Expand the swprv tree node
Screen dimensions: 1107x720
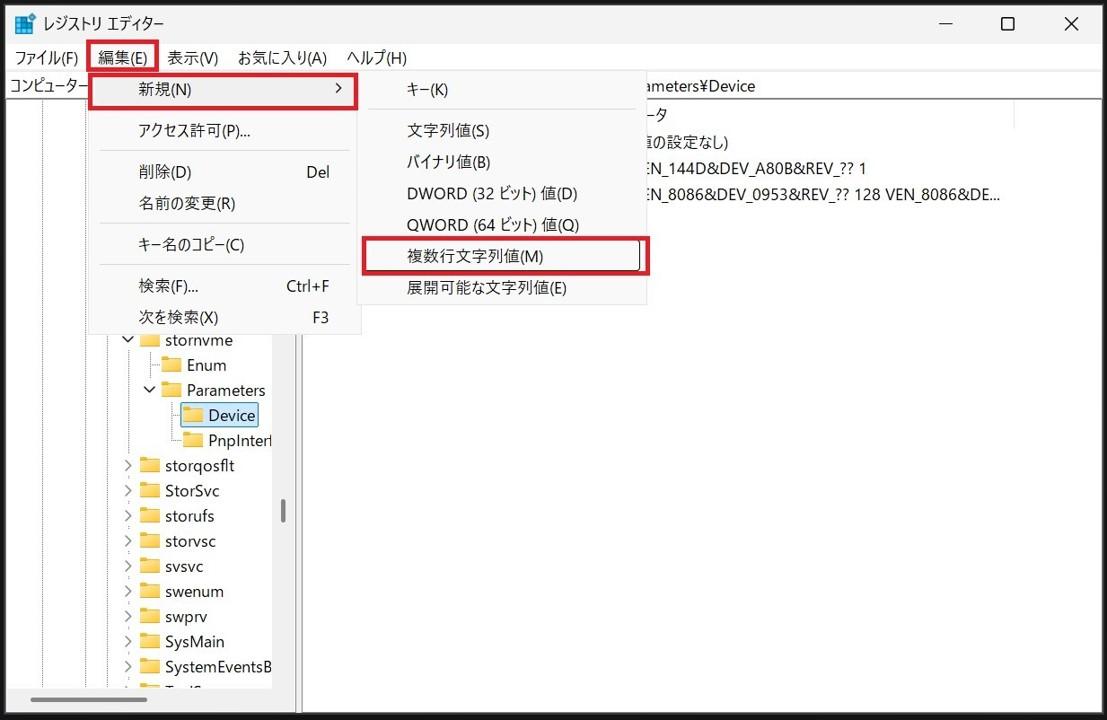point(128,616)
